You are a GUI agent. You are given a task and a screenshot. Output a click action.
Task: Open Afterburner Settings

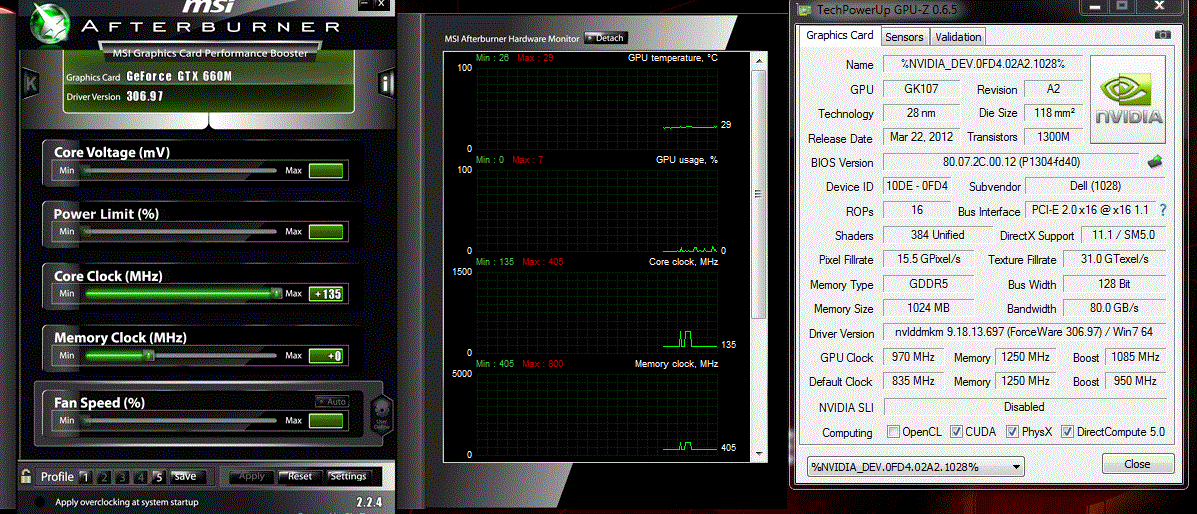click(348, 477)
